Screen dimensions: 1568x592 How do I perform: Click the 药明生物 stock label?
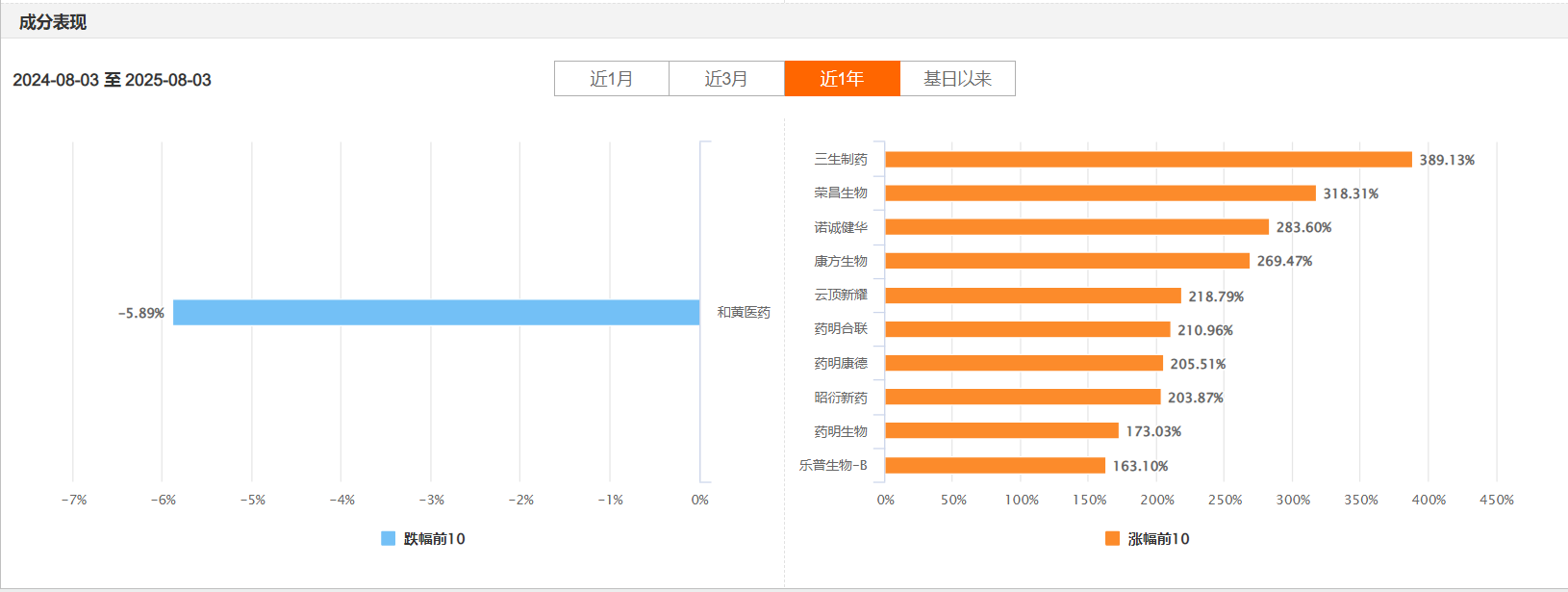pos(841,431)
